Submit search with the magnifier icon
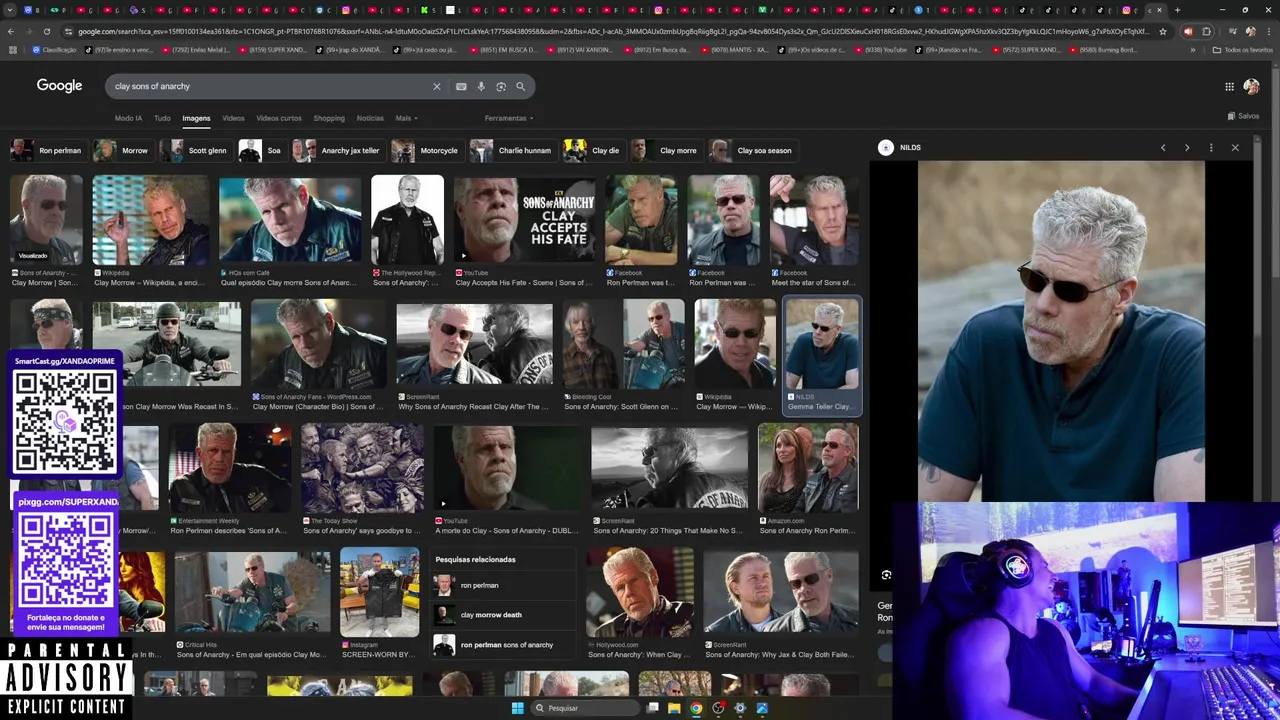 coord(520,86)
